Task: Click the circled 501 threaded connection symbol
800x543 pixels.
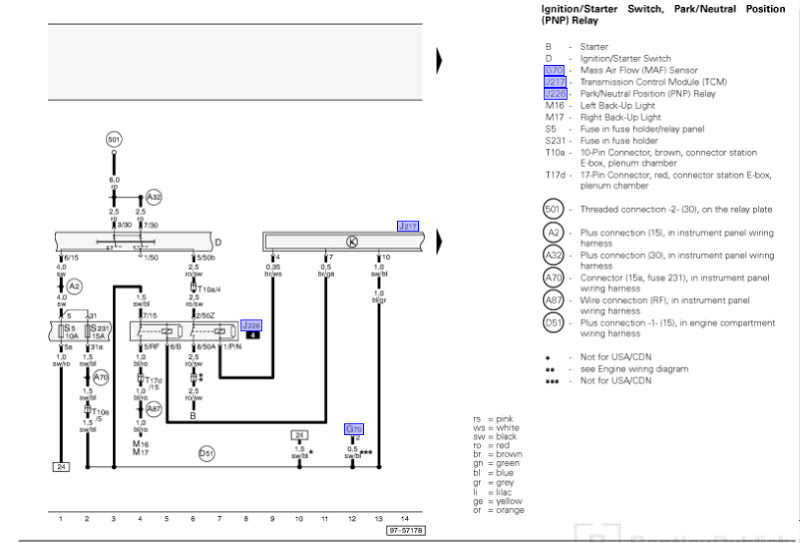Action: (114, 139)
